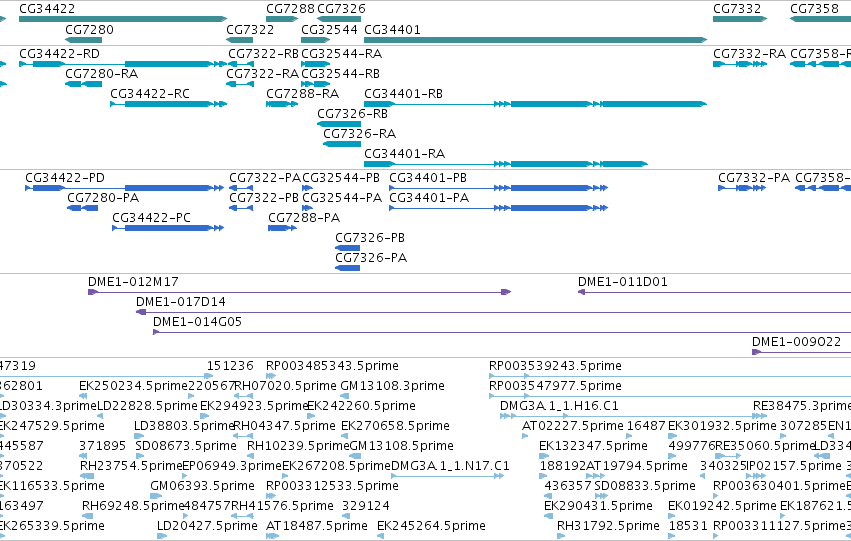Click transcript CG32544-RA
The height and width of the screenshot is (541, 851).
[x=316, y=64]
